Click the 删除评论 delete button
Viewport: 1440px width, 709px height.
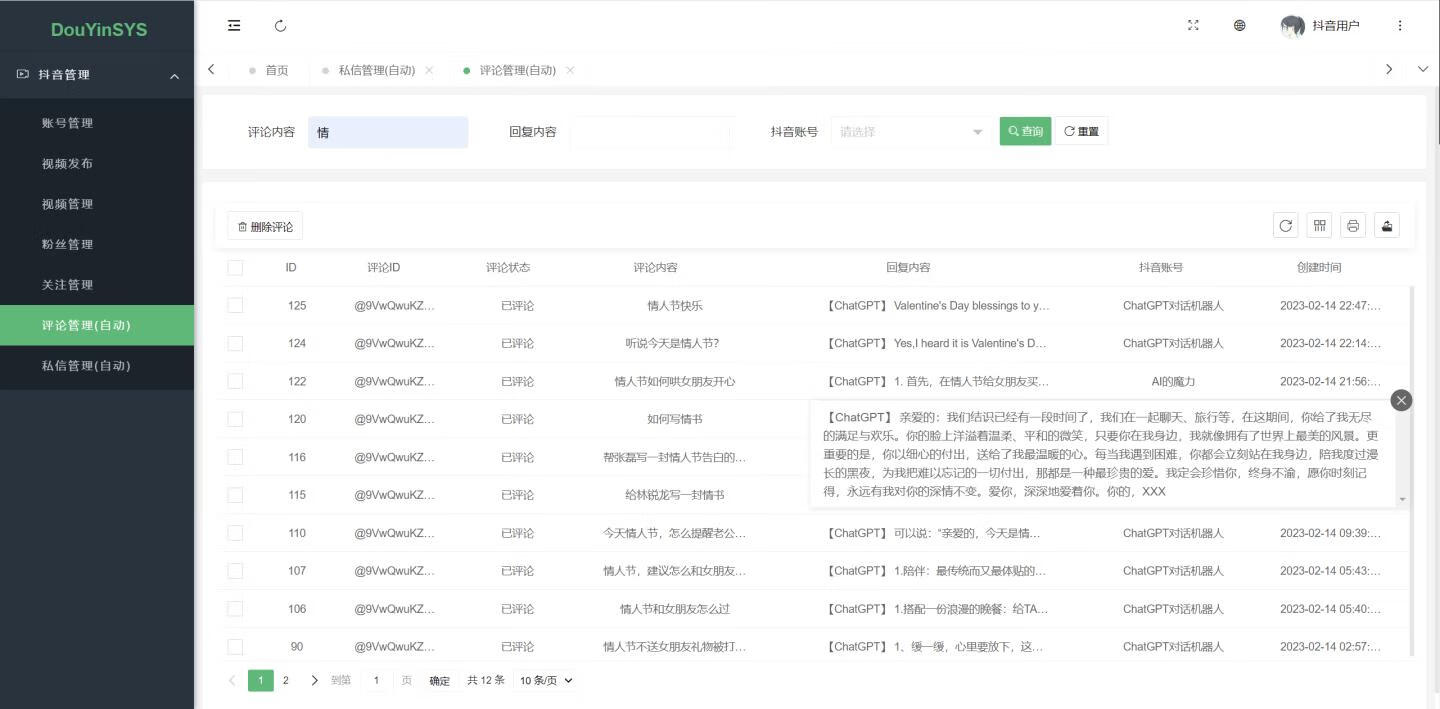pos(264,225)
